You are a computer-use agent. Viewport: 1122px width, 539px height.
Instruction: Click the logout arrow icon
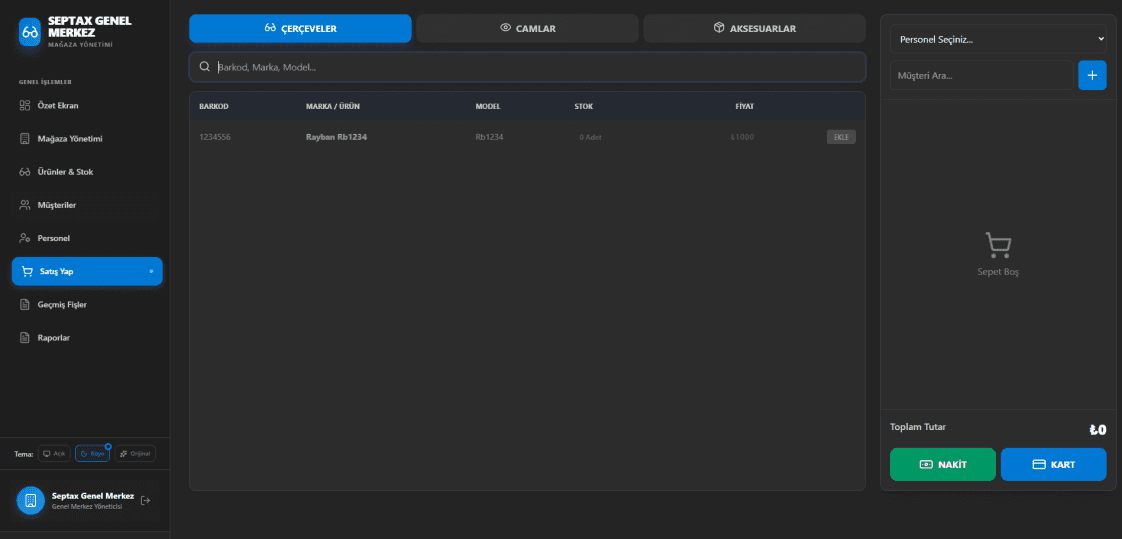point(145,500)
